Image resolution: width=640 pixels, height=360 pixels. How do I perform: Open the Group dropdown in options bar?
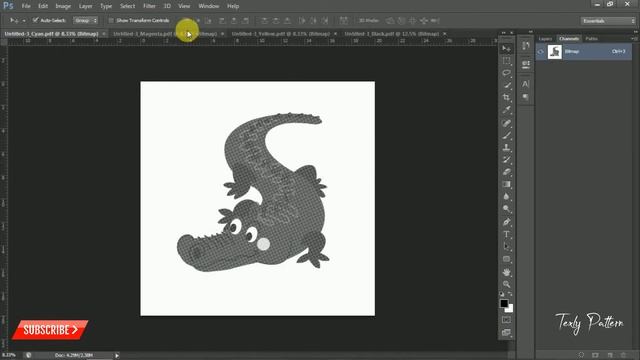85,20
